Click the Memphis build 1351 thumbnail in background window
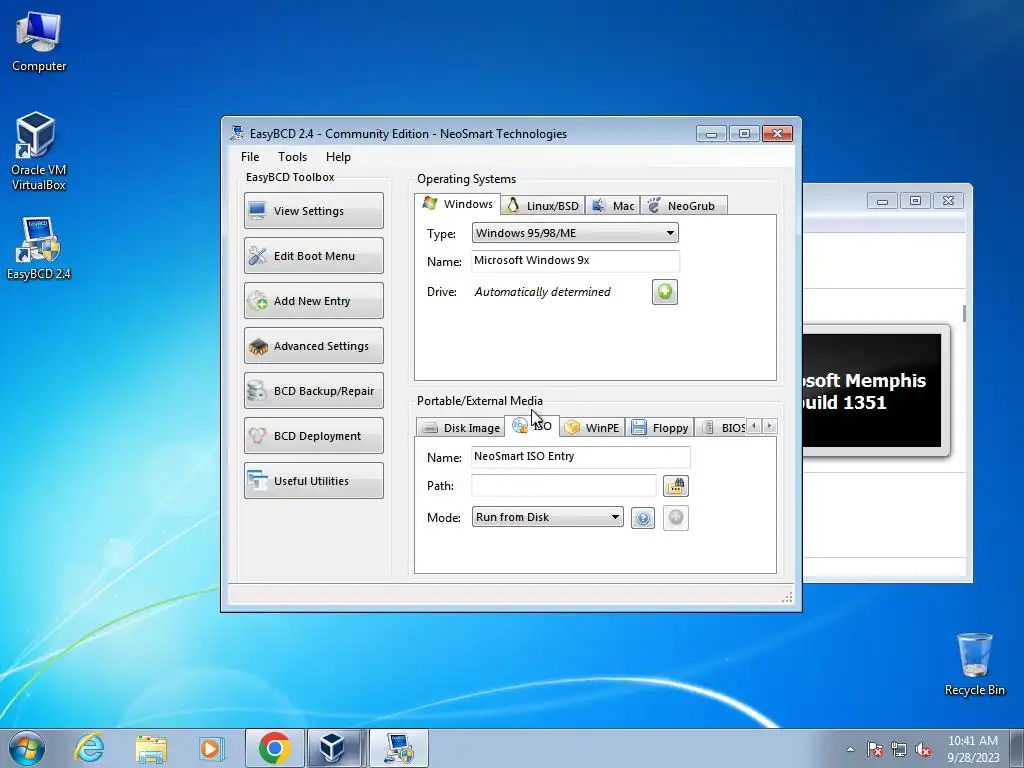 click(x=875, y=391)
